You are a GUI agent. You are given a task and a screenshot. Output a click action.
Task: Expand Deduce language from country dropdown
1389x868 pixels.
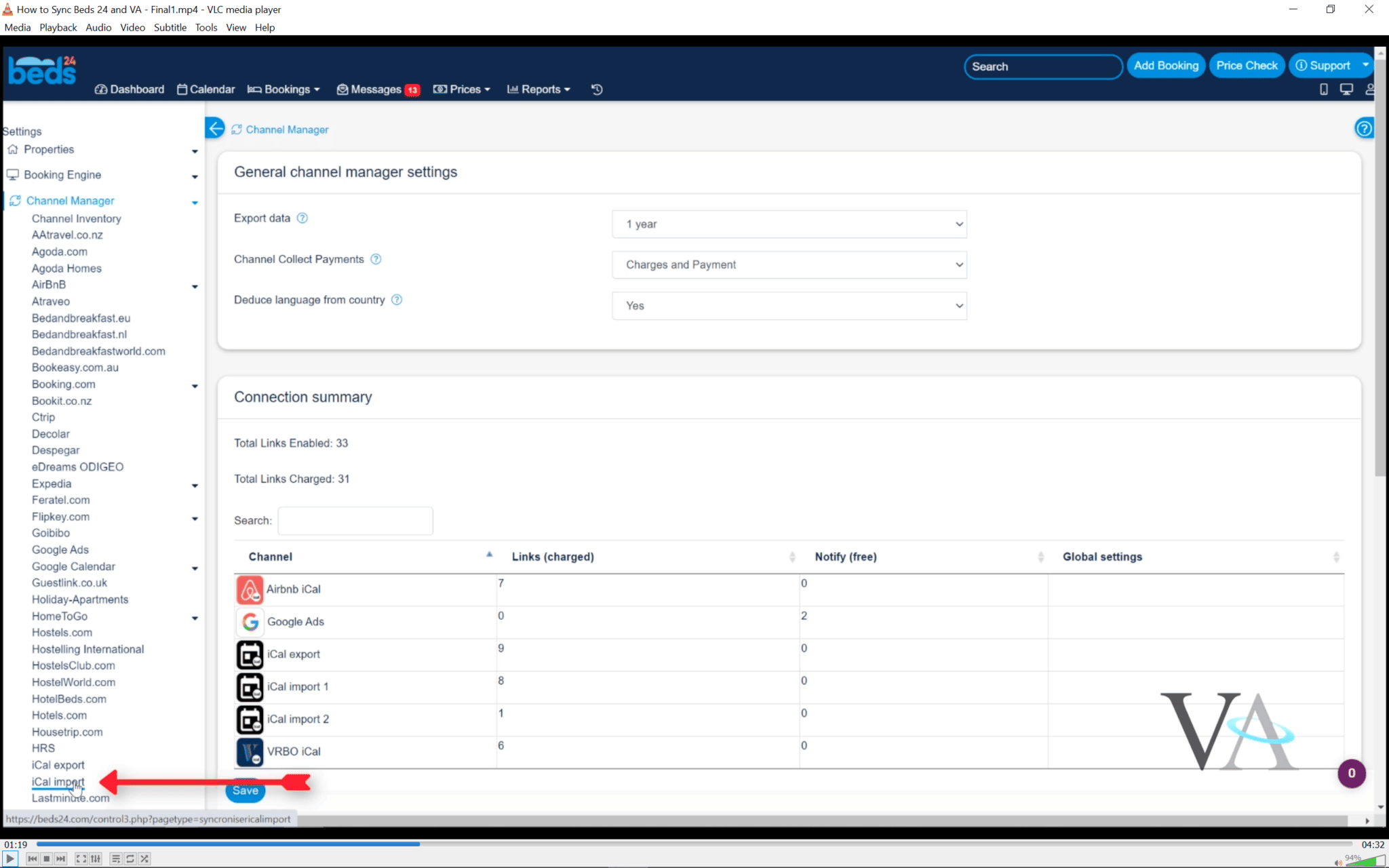pos(789,306)
